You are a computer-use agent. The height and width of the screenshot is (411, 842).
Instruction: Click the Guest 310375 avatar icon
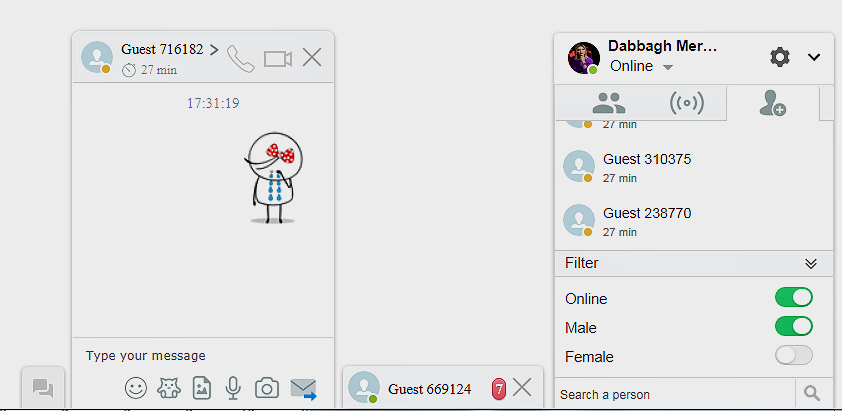pos(579,166)
